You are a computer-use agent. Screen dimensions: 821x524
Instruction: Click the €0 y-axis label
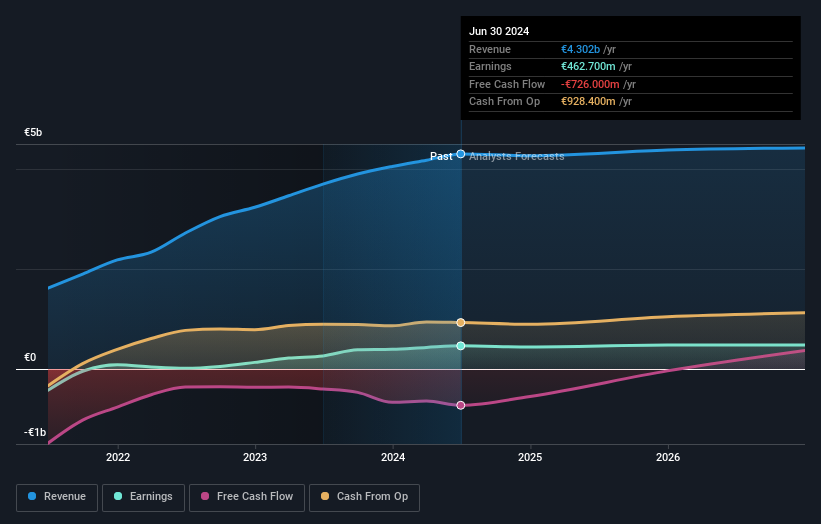tap(30, 358)
